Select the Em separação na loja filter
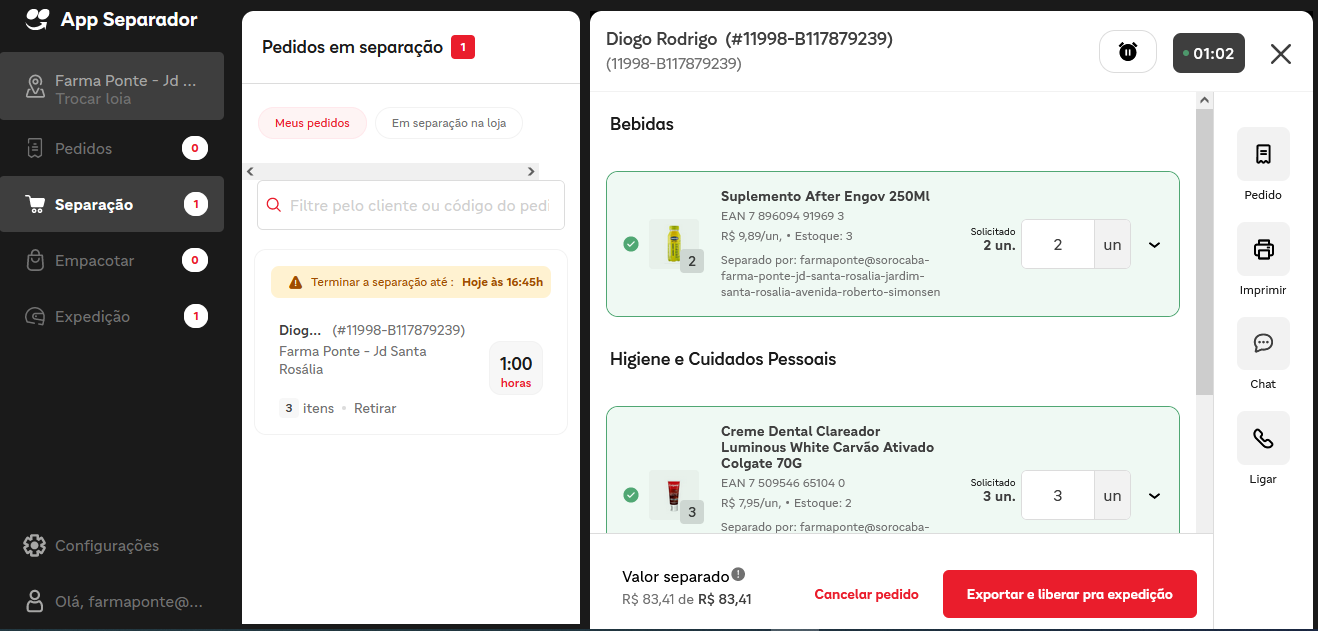The image size is (1318, 631). (448, 123)
